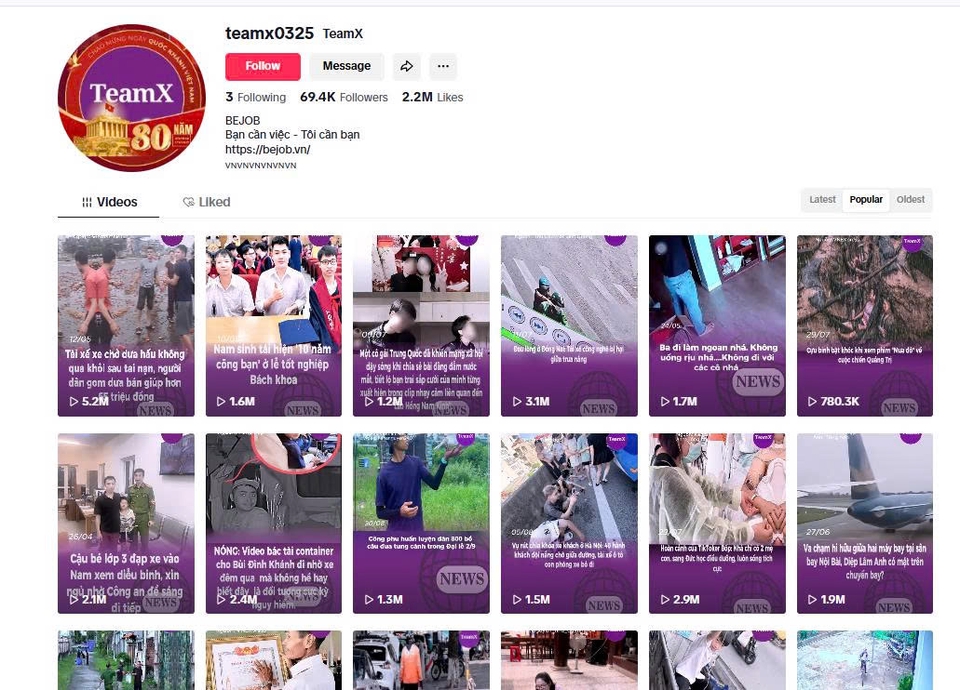960x690 pixels.
Task: Click the share arrow icon
Action: [406, 66]
